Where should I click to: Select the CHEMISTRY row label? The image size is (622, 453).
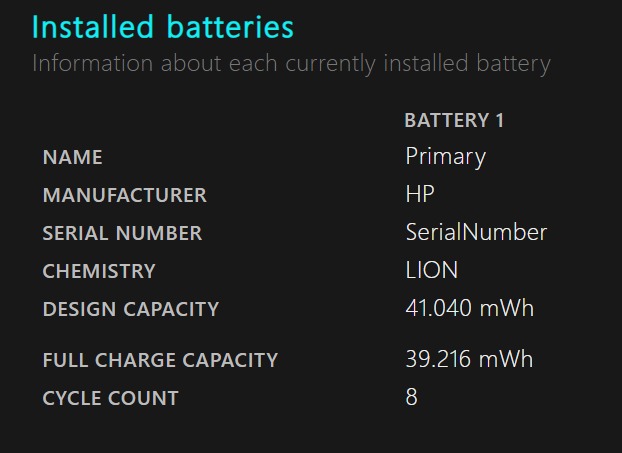99,272
